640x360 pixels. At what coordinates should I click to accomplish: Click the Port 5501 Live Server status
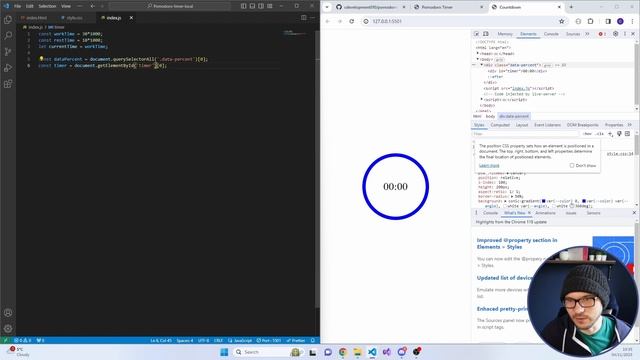click(269, 340)
